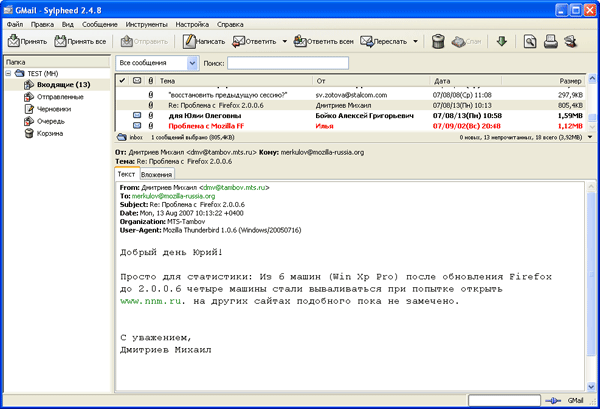
Task: Sort messages by Тема column
Action: pos(235,81)
